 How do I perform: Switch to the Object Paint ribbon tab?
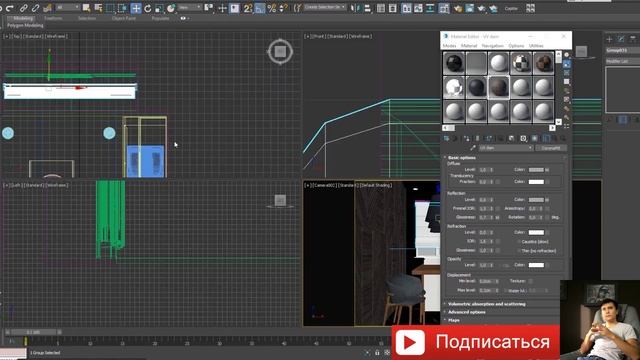[124, 18]
